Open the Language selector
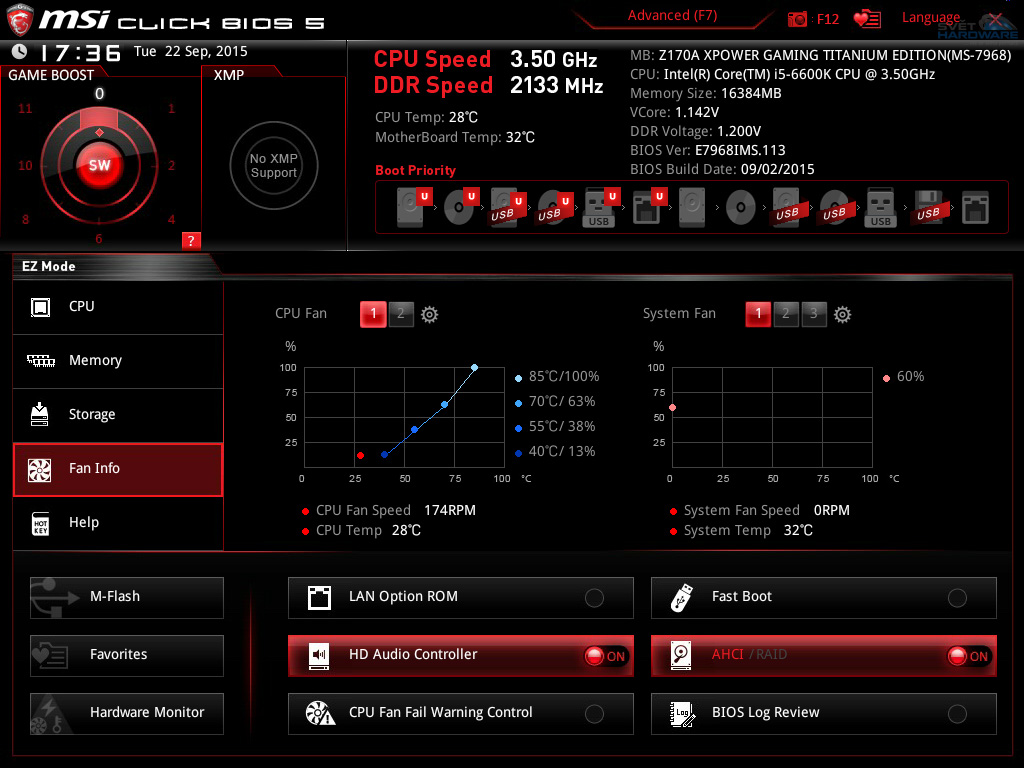1024x768 pixels. coord(932,17)
